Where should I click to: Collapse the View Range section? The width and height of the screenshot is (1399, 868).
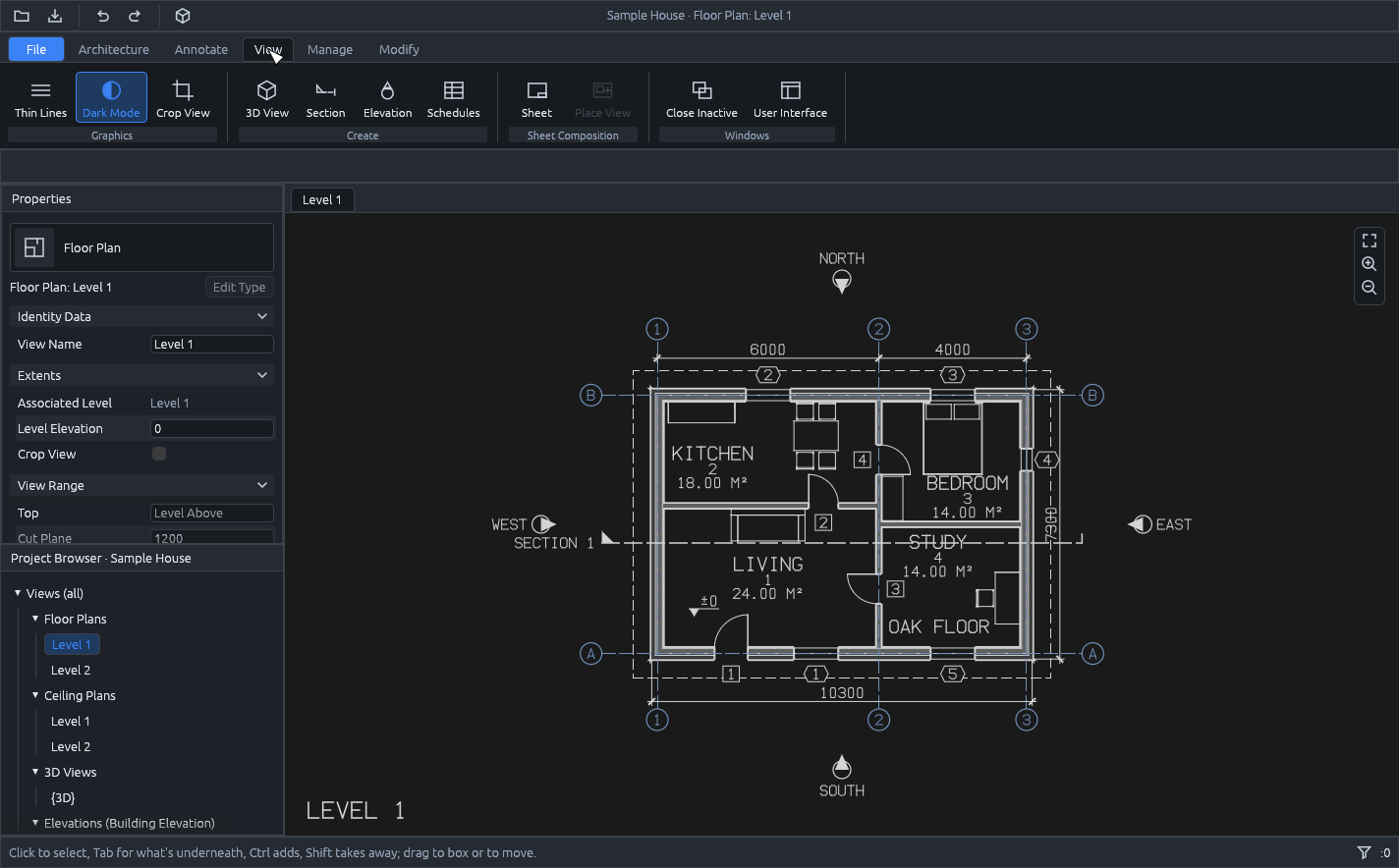pos(141,485)
